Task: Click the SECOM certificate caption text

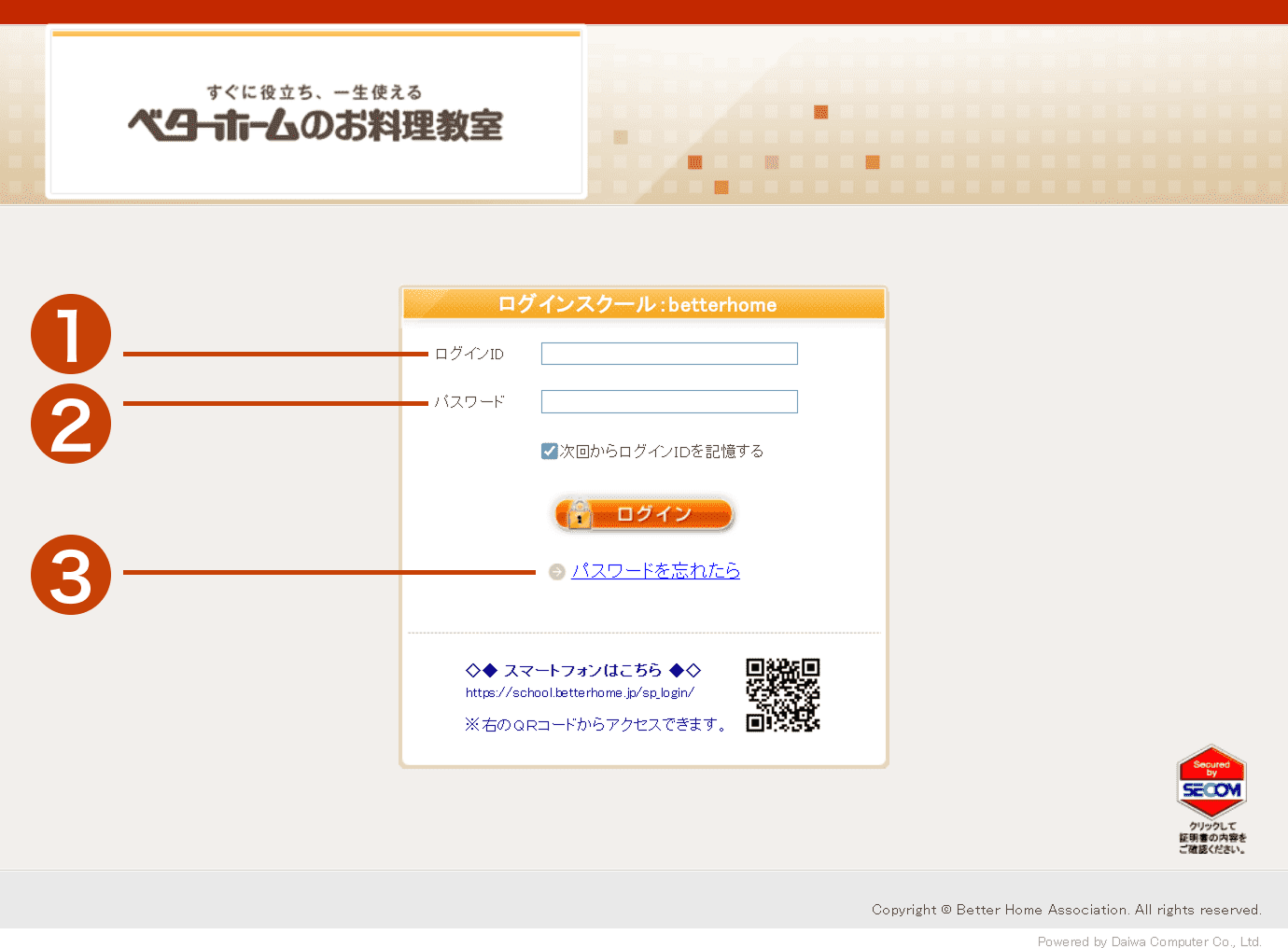Action: pyautogui.click(x=1211, y=838)
